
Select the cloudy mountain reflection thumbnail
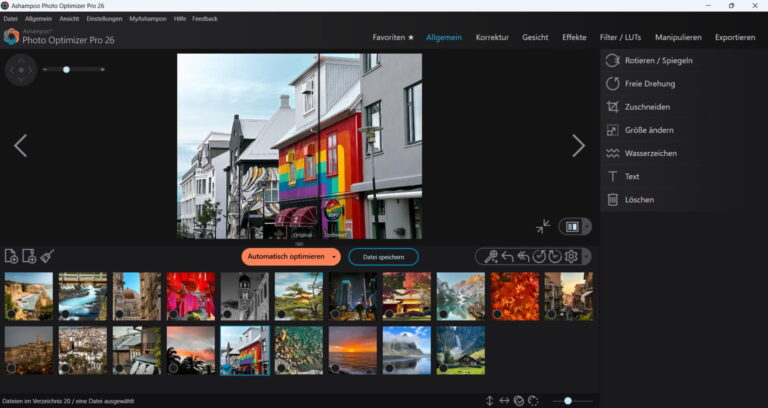point(407,351)
